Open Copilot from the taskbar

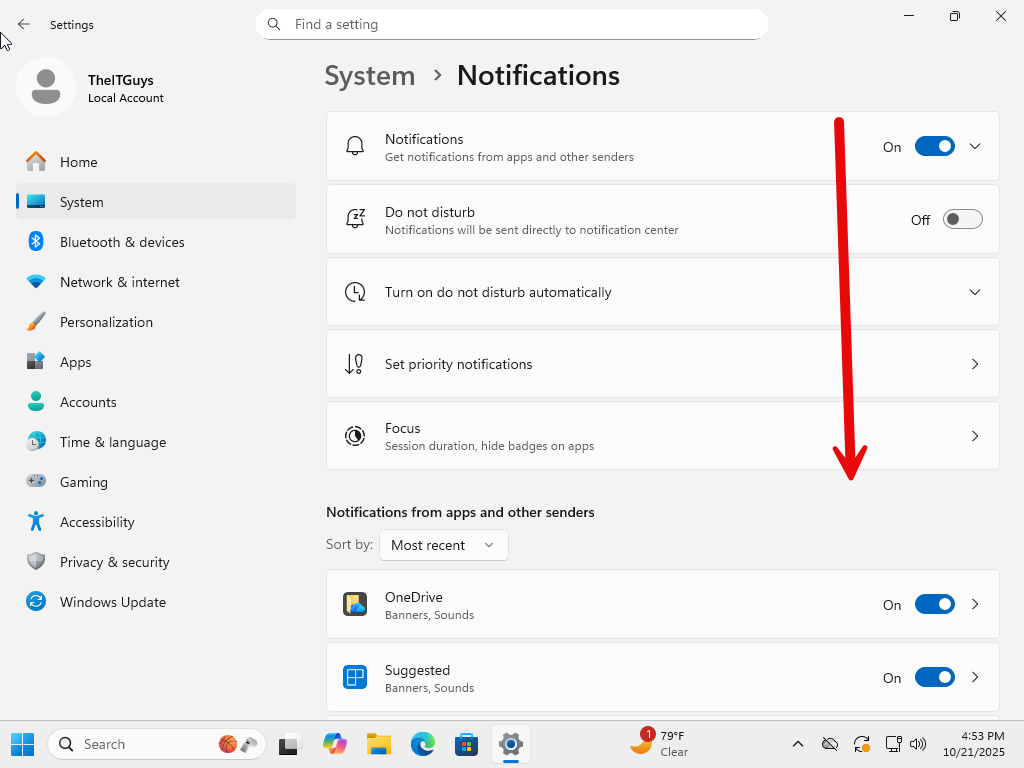(334, 744)
